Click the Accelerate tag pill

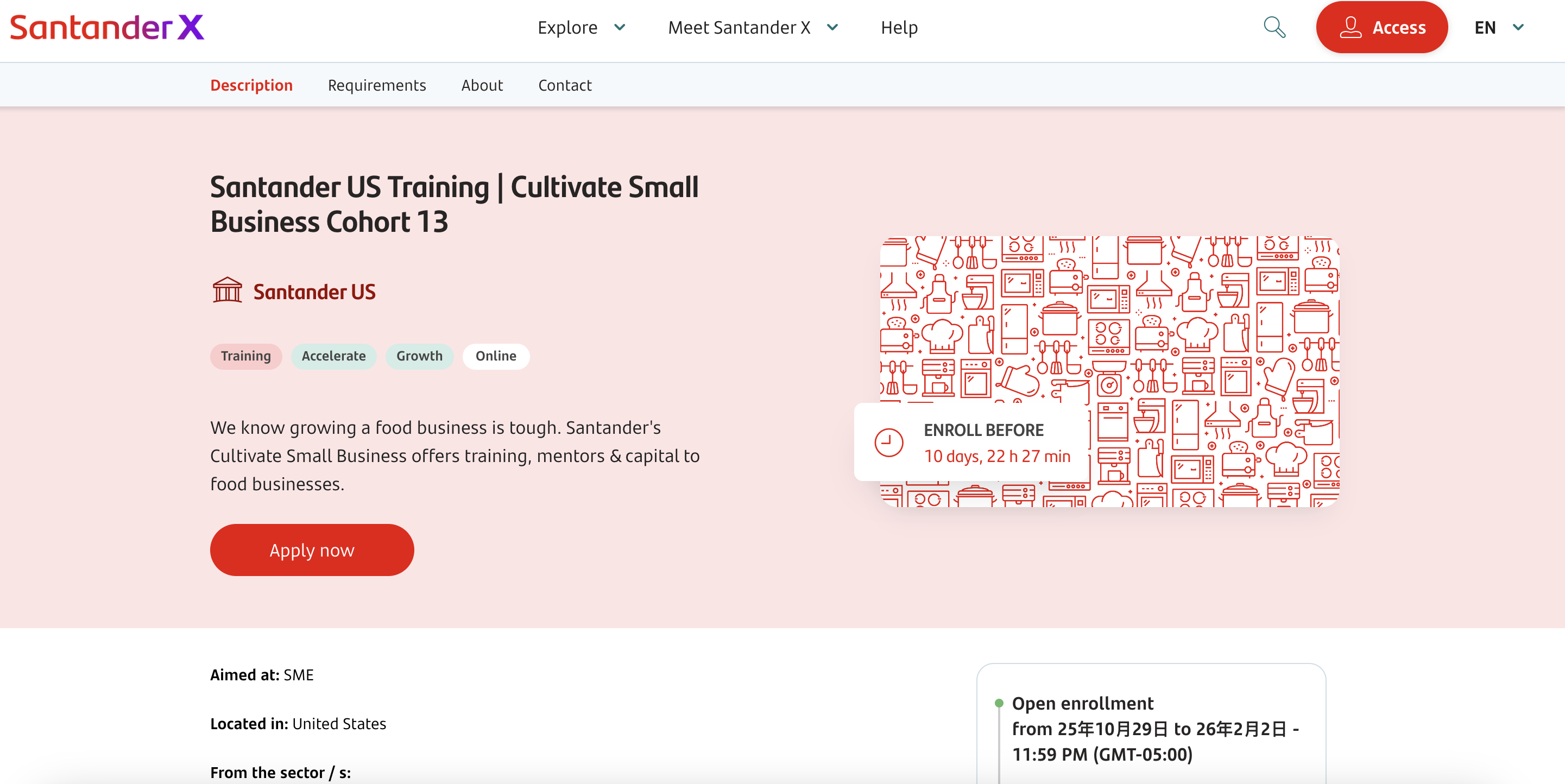[x=333, y=356]
